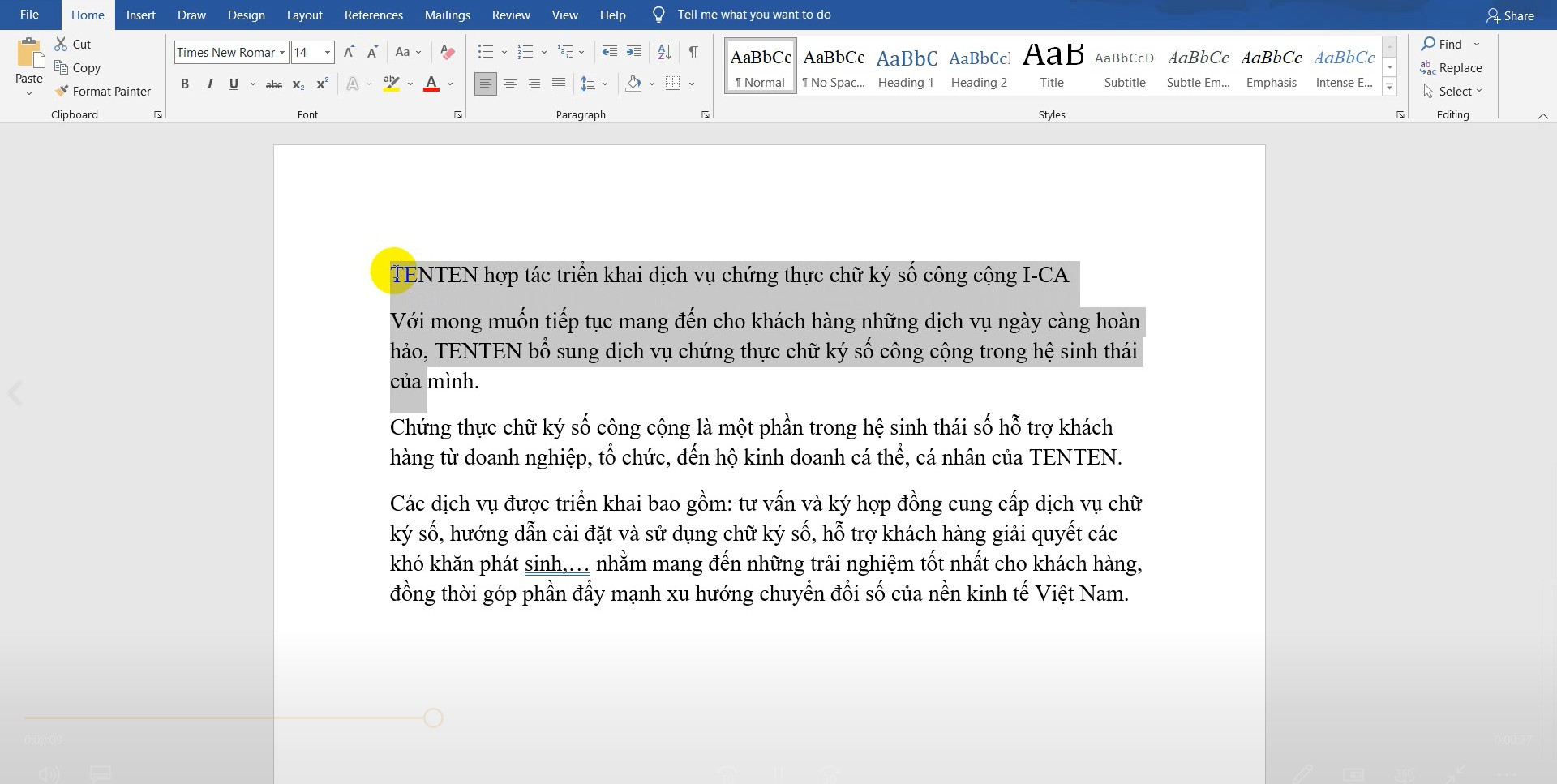
Task: Click the Paste clipboard icon
Action: 29,53
